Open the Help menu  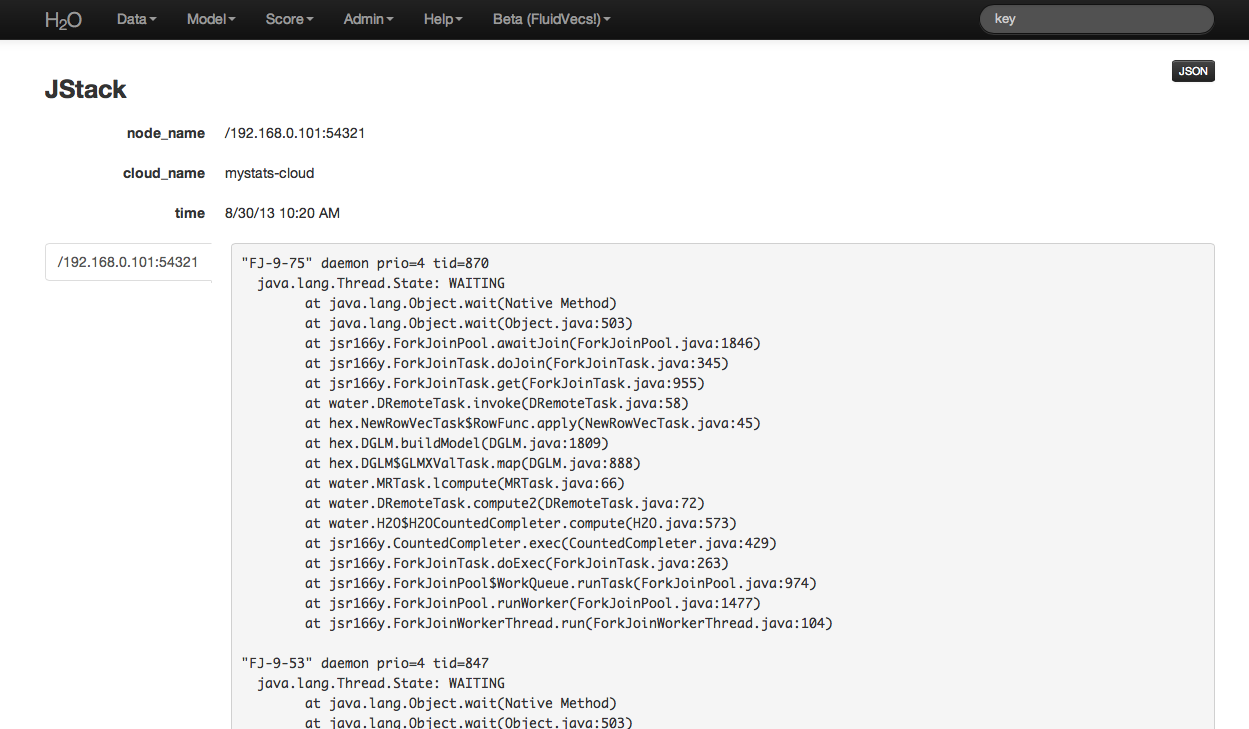point(437,19)
